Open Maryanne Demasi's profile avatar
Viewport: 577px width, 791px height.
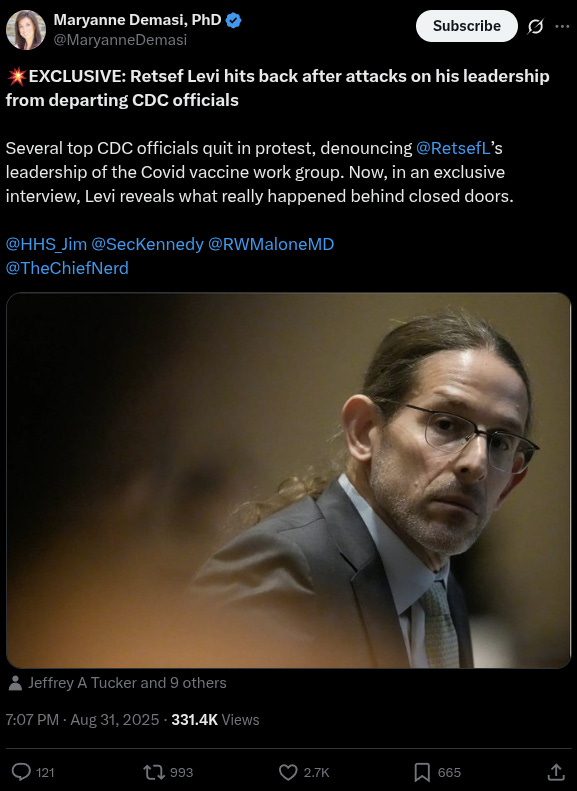(x=26, y=30)
